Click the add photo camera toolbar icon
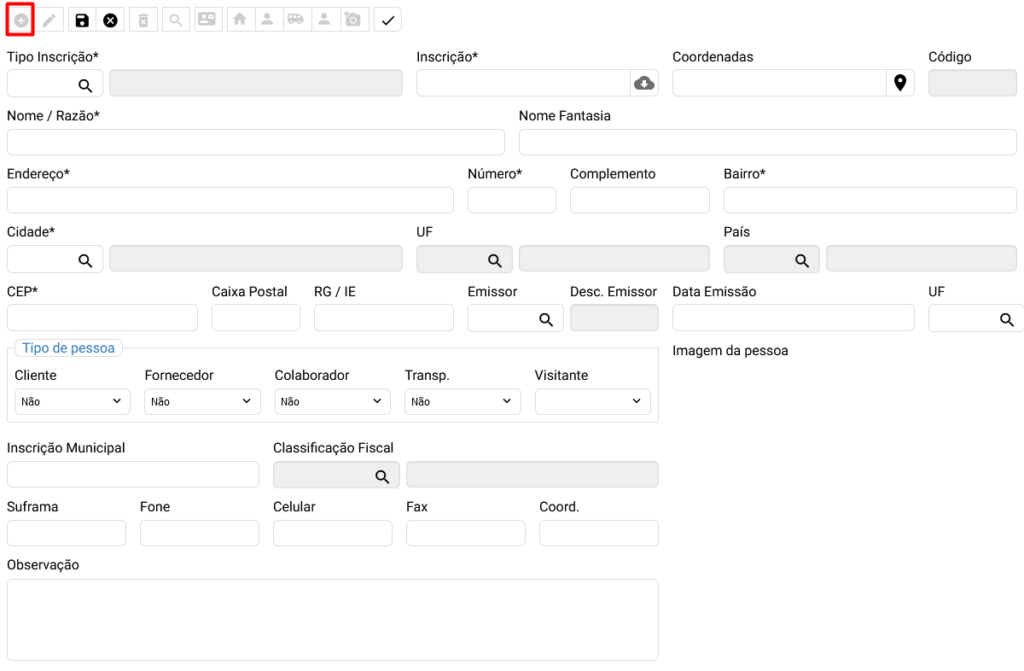The height and width of the screenshot is (671, 1024). 352,20
